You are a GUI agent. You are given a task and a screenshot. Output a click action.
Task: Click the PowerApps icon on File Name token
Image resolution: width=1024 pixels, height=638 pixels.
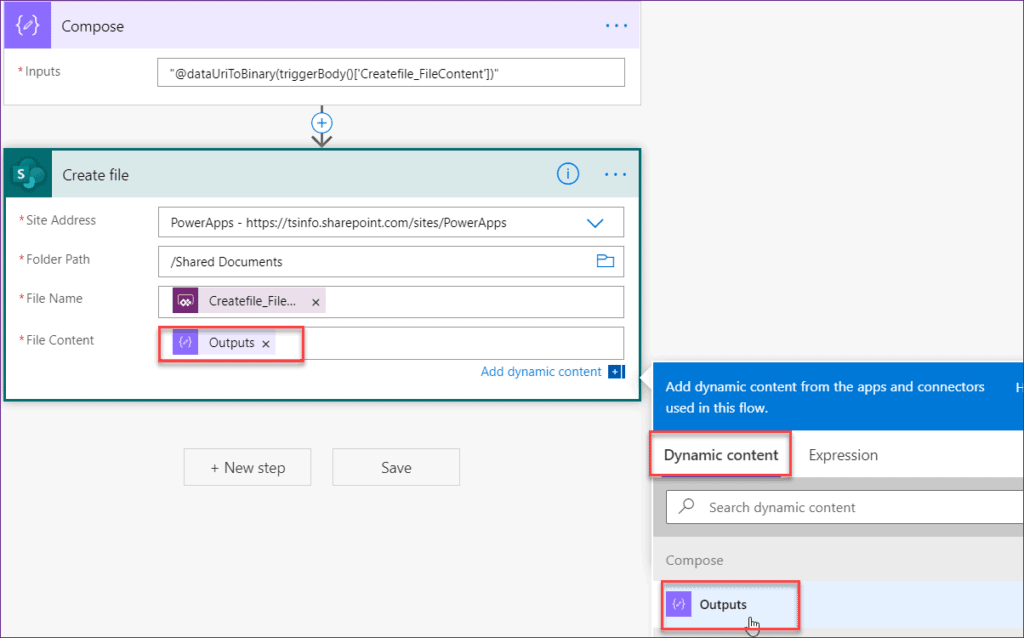(x=185, y=301)
